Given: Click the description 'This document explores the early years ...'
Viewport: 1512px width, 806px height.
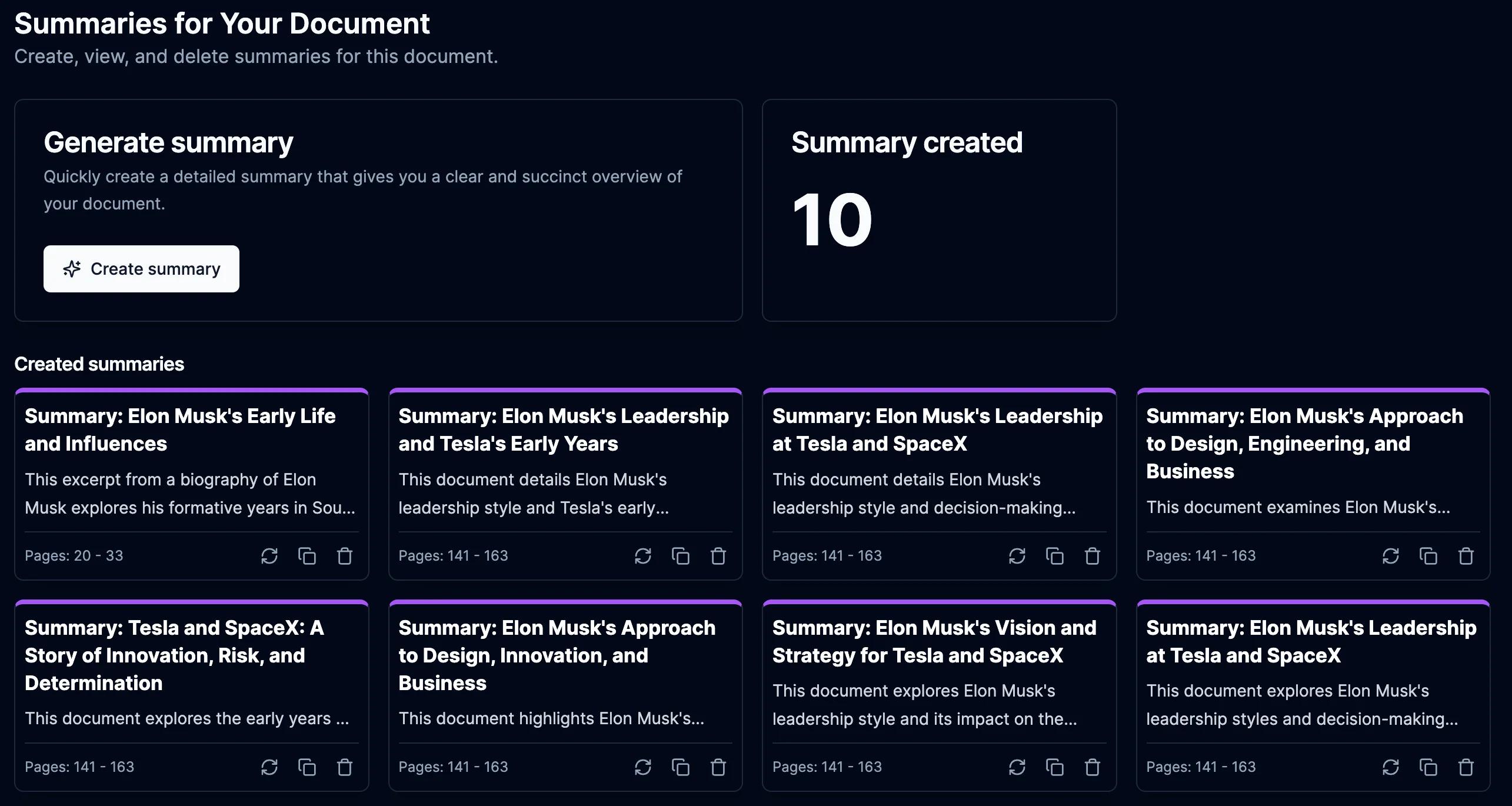Looking at the screenshot, I should pos(187,718).
